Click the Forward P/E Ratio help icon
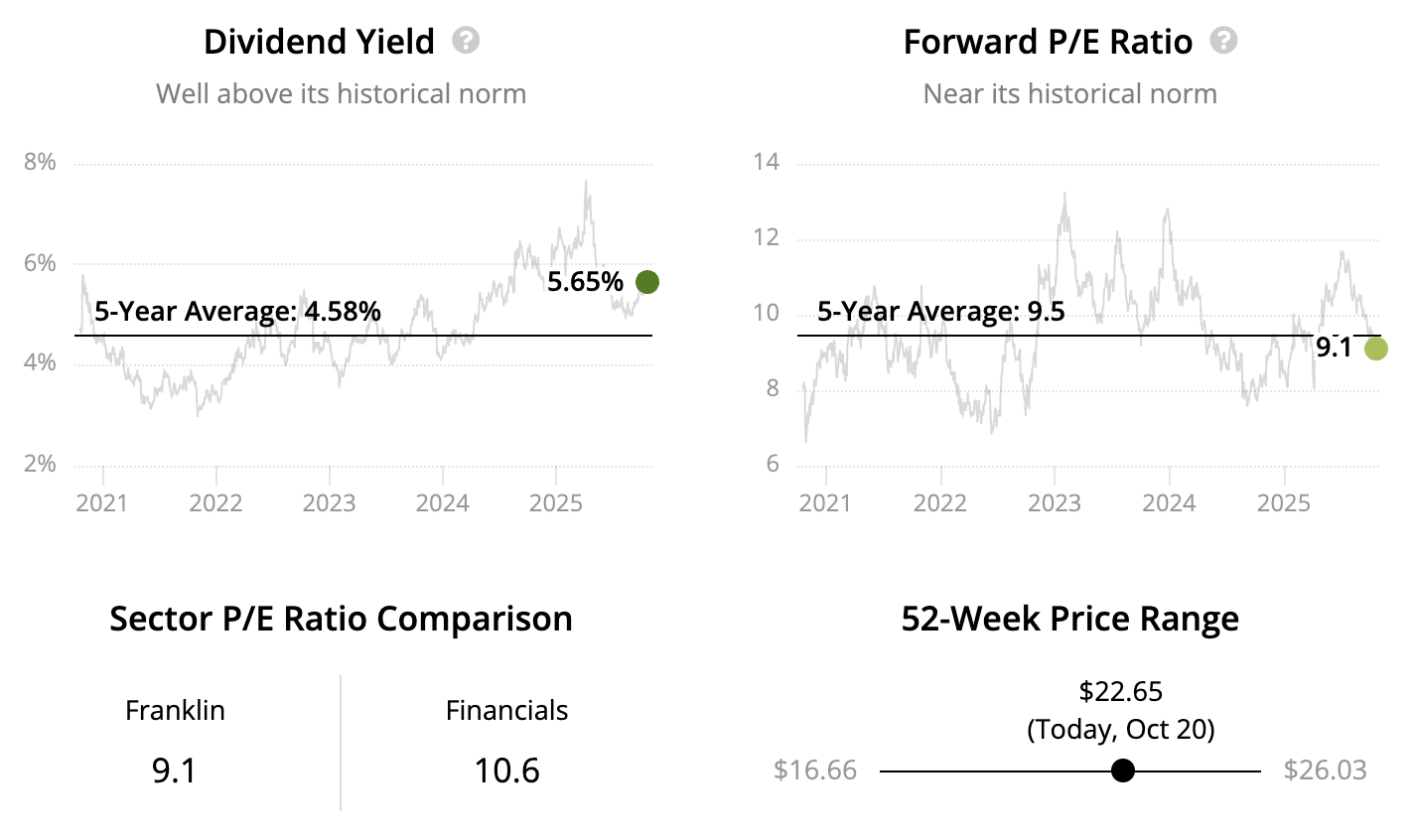This screenshot has width=1414, height=840. 1223,41
